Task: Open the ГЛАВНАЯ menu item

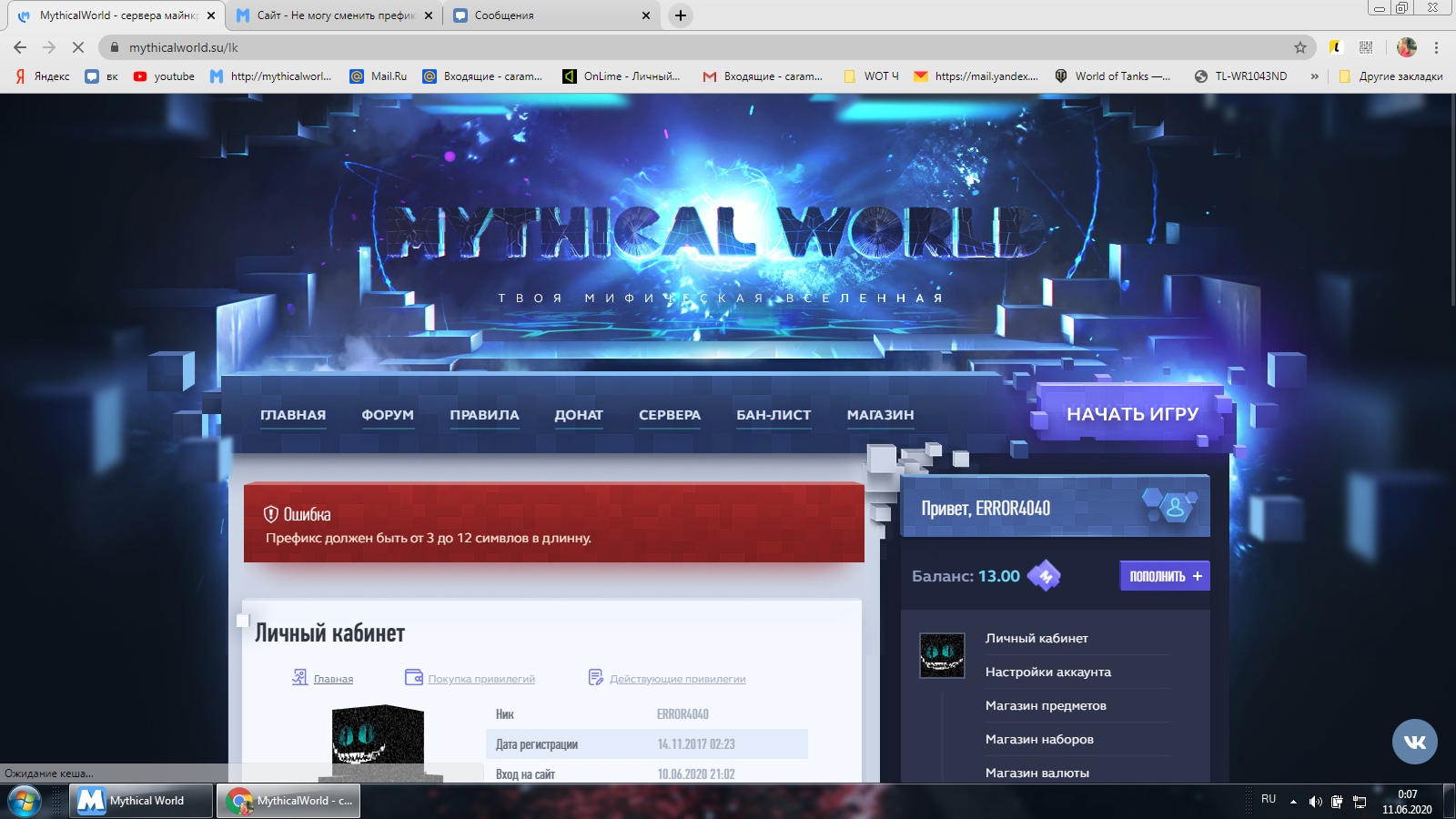Action: coord(293,415)
